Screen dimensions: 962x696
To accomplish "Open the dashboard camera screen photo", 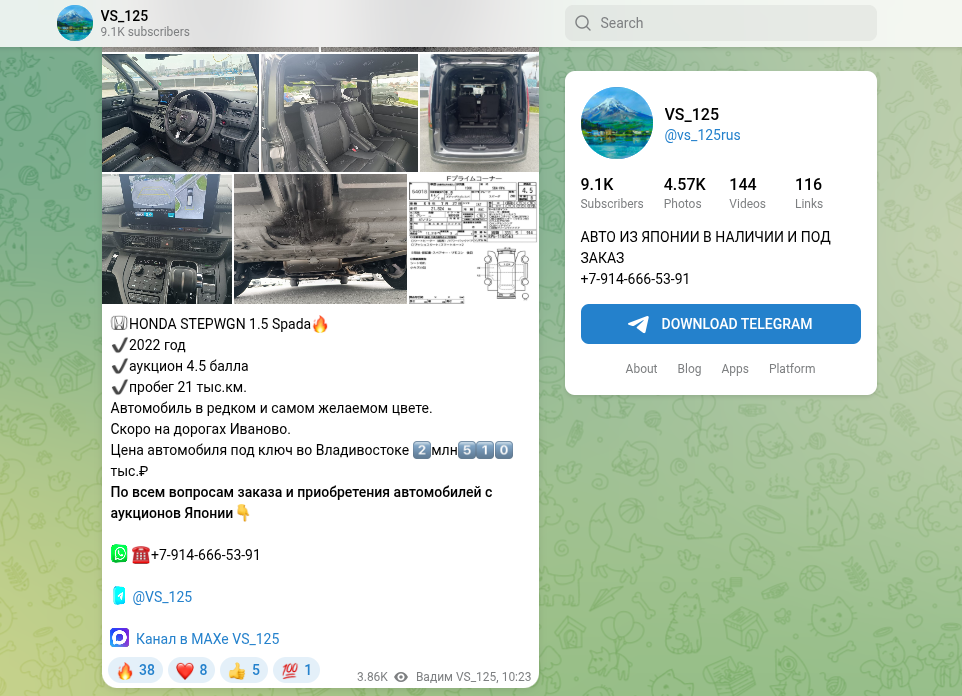I will pyautogui.click(x=167, y=239).
